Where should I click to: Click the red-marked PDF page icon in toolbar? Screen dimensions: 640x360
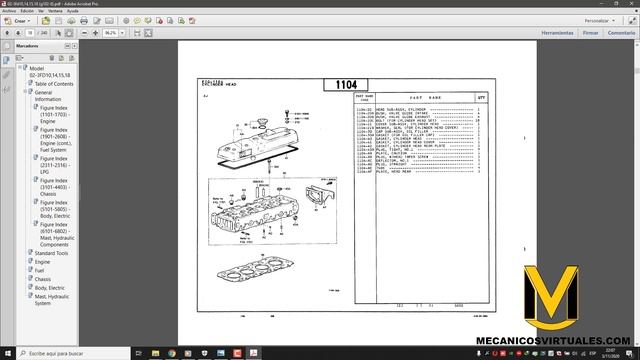pos(159,21)
